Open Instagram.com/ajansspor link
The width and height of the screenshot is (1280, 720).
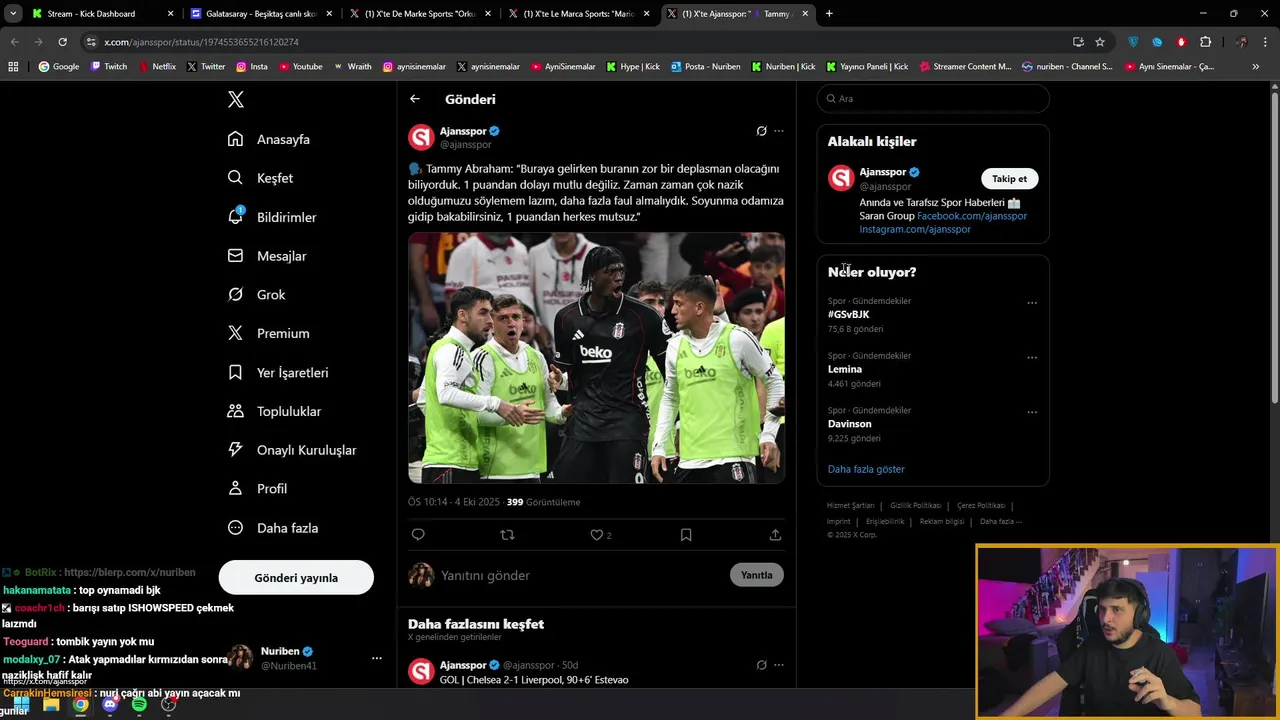(x=915, y=229)
